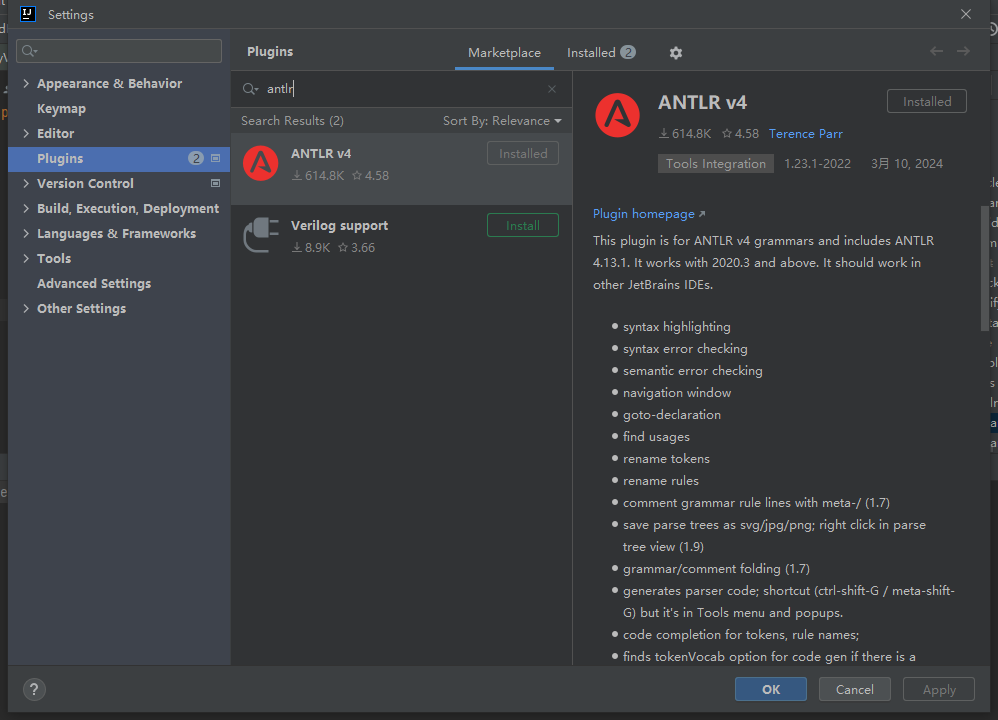Clear the plugin search text
Image resolution: width=998 pixels, height=720 pixels.
click(552, 89)
